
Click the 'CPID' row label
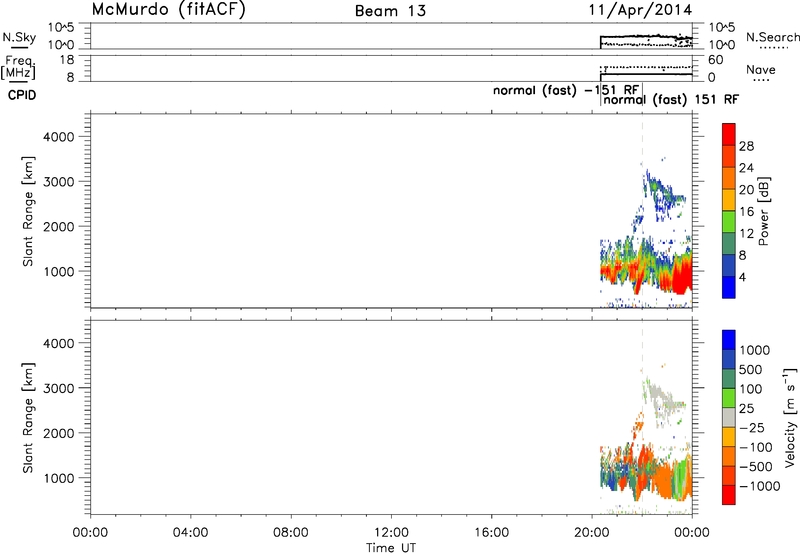[22, 95]
